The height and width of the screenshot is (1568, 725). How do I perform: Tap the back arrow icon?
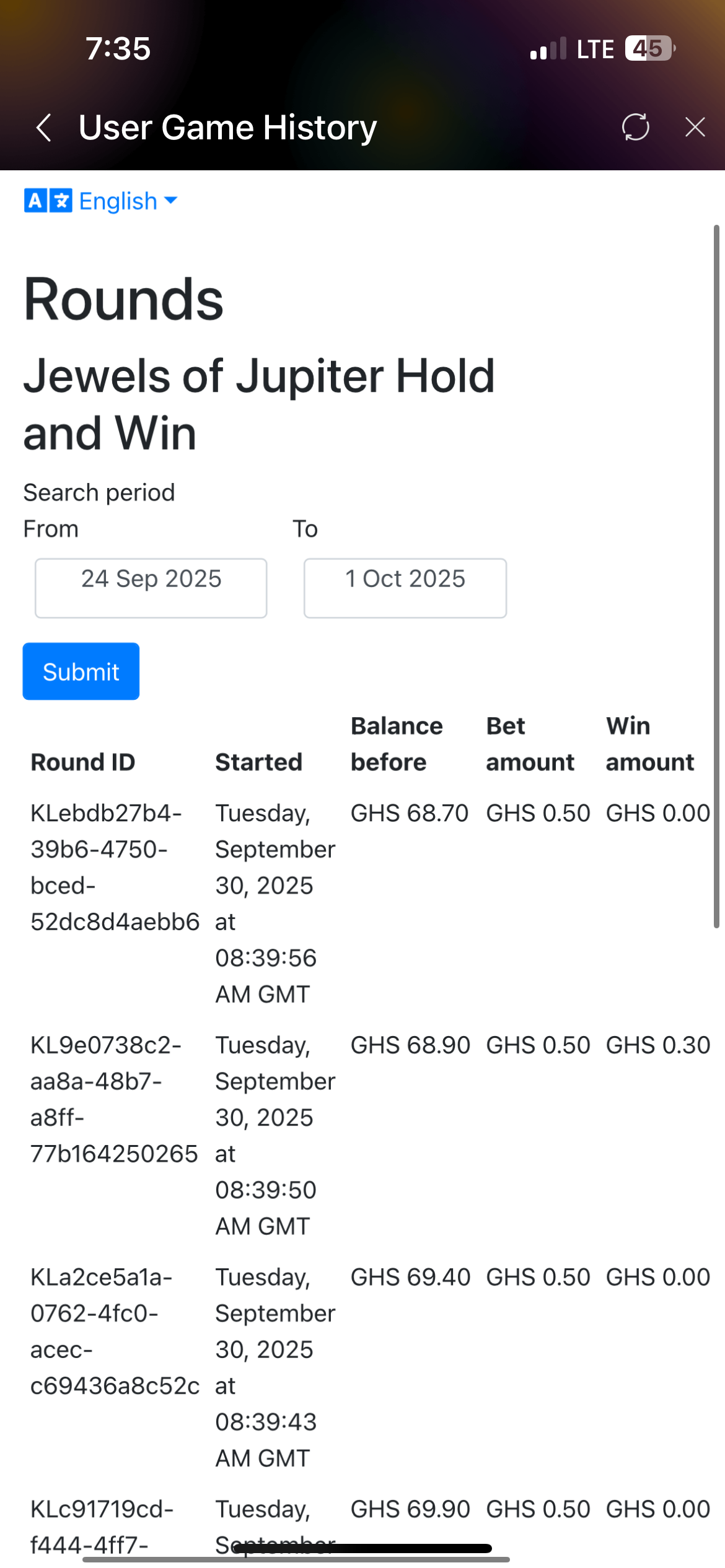tap(43, 128)
